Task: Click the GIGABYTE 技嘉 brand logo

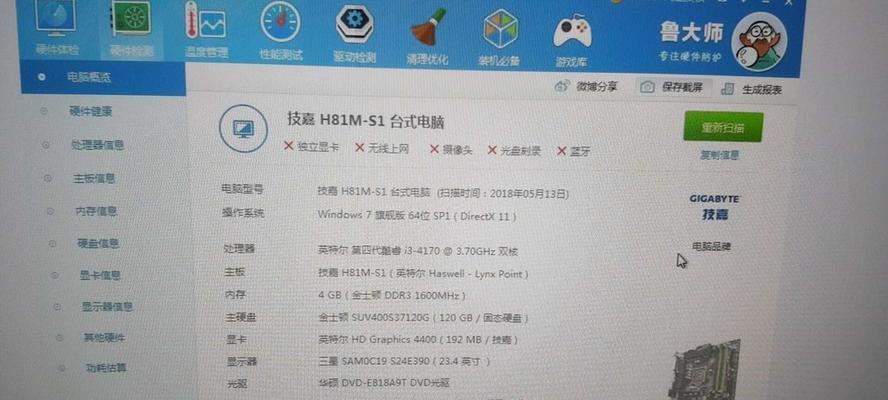Action: pyautogui.click(x=715, y=207)
